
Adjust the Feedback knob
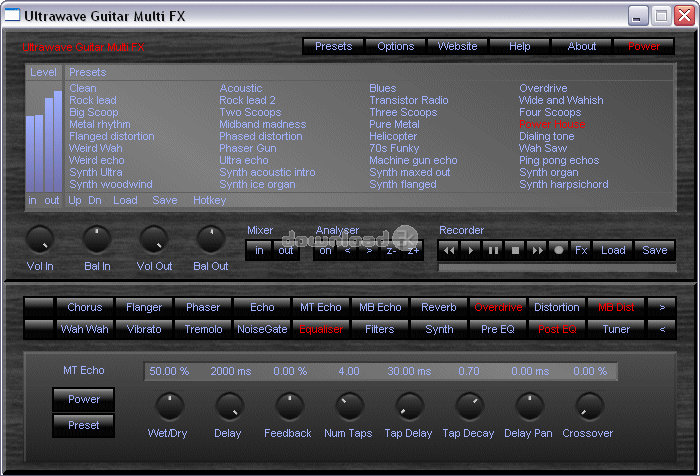point(289,407)
